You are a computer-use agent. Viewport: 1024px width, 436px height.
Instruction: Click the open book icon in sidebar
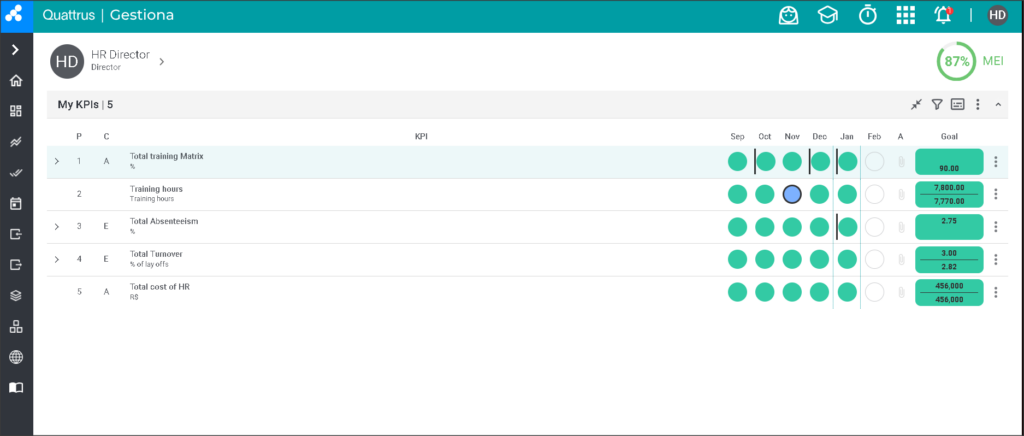pos(16,388)
